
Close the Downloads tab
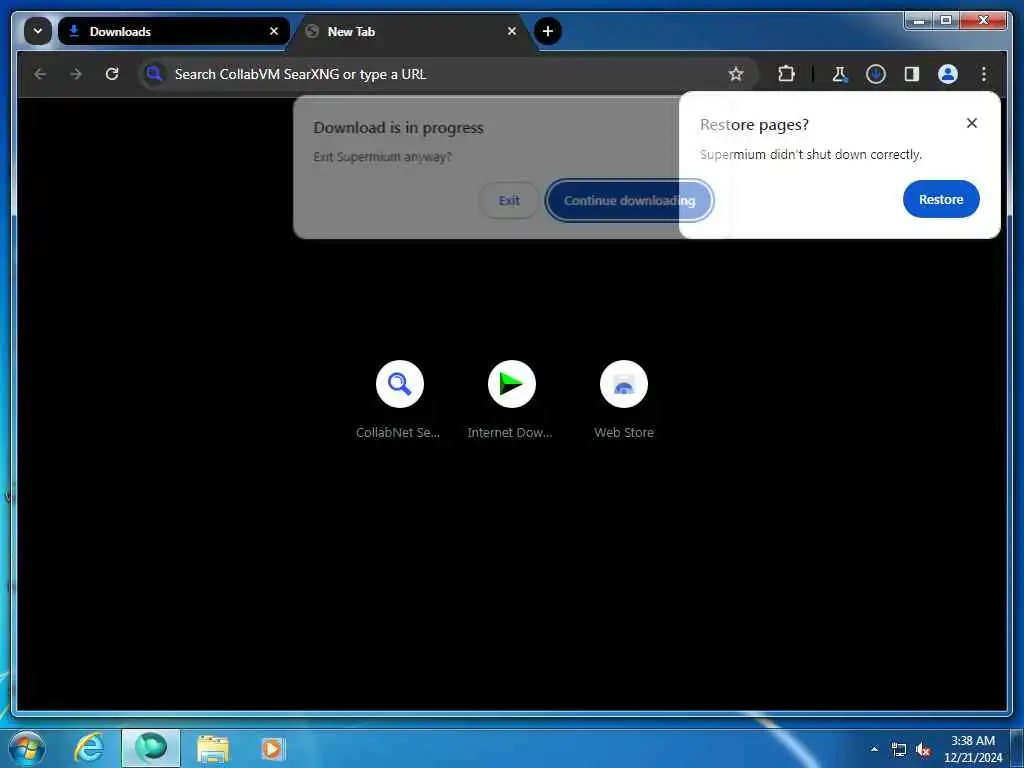click(x=274, y=31)
